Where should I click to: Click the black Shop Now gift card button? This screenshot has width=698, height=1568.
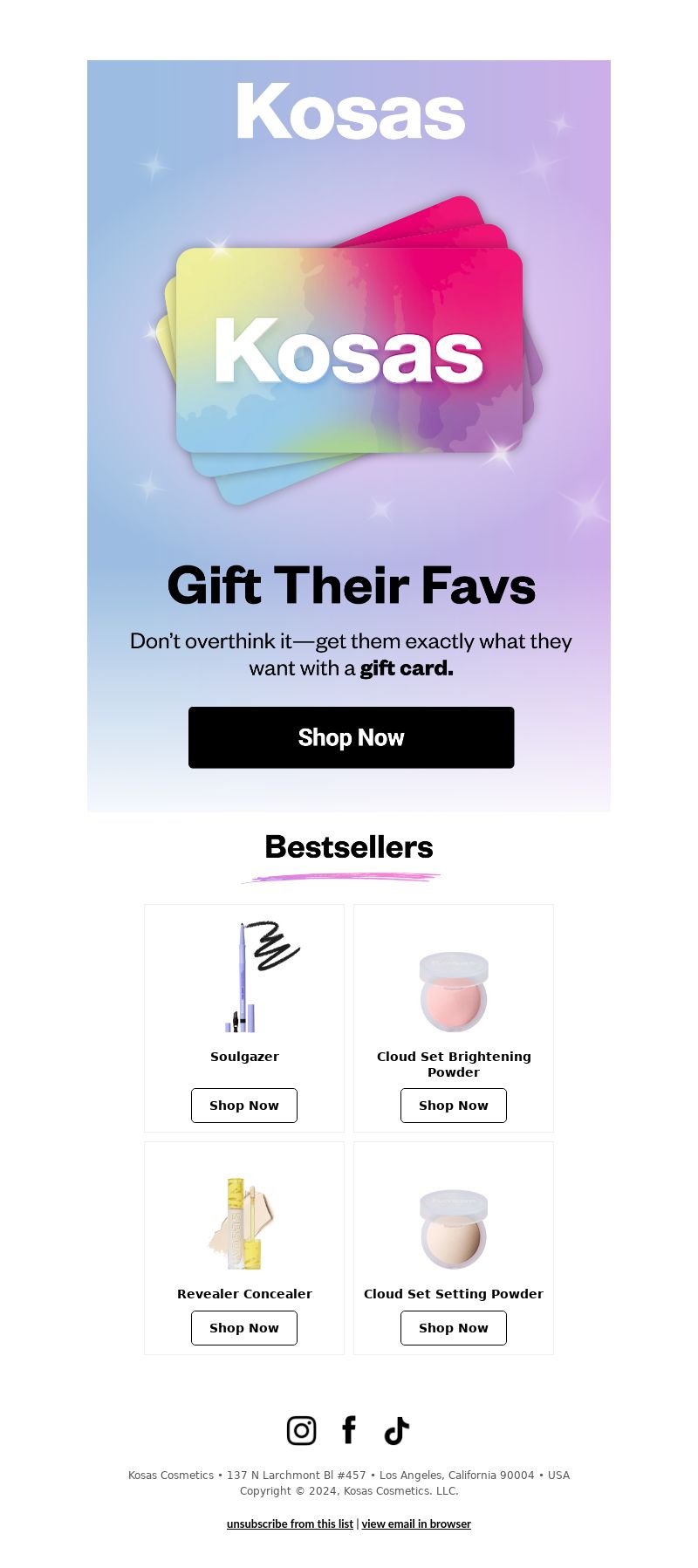(x=351, y=737)
